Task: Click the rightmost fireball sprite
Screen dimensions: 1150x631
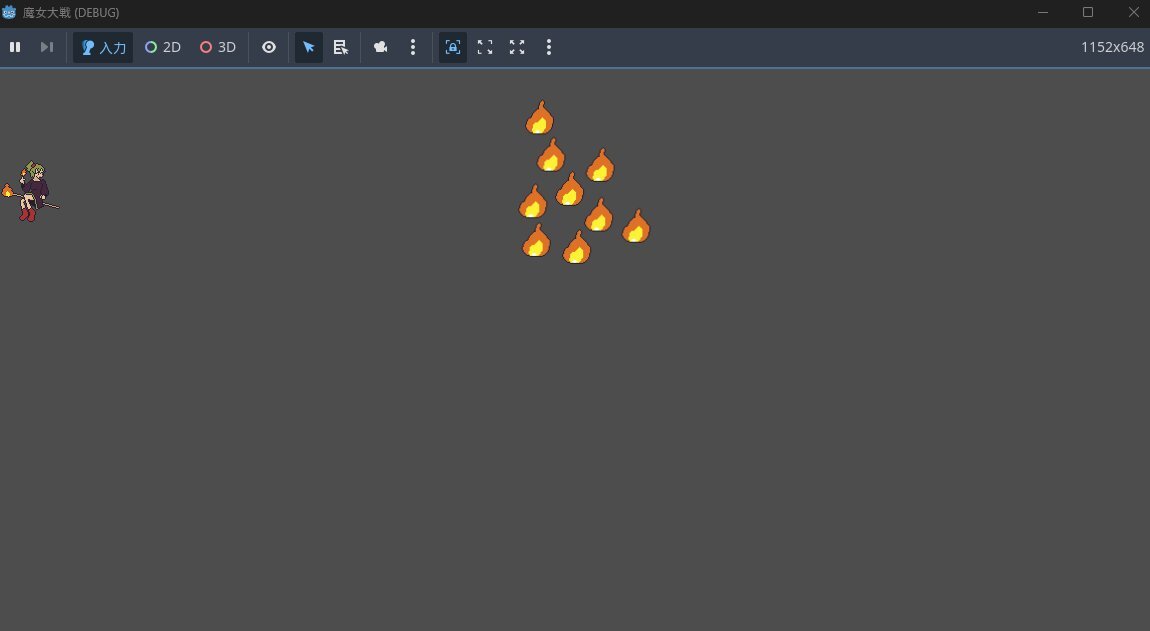Action: [x=636, y=226]
